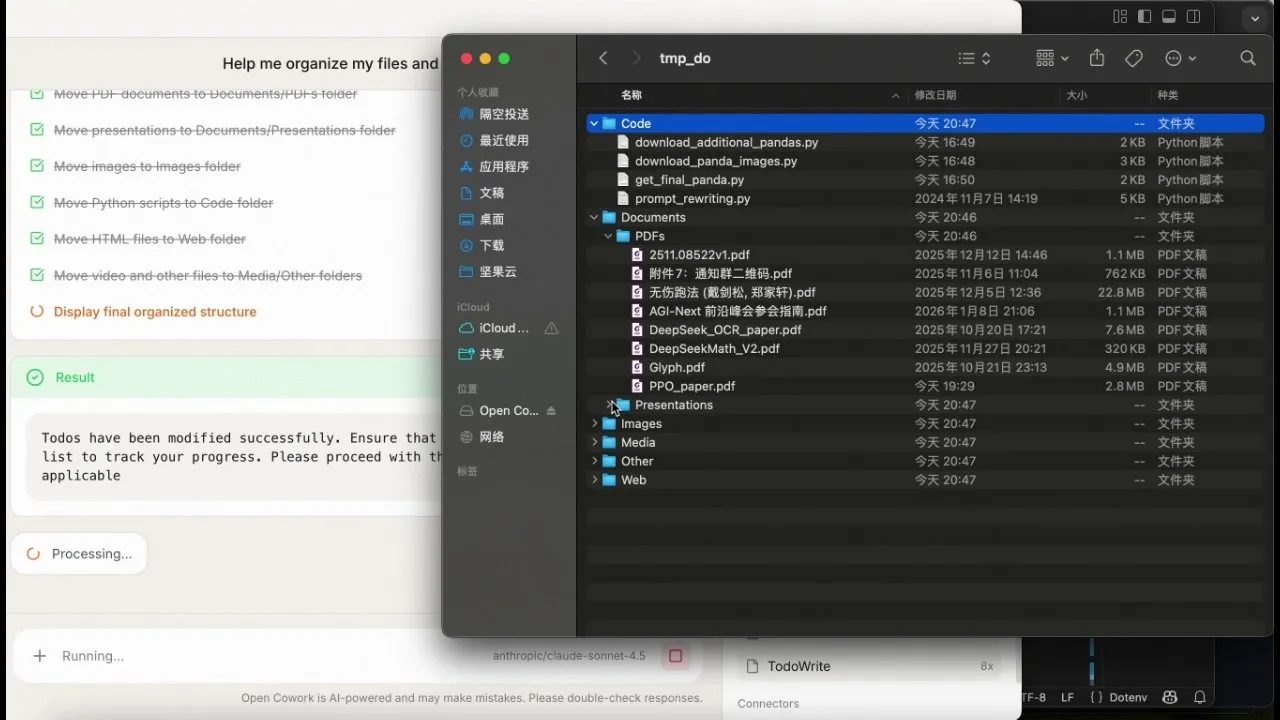Open the More actions ellipsis menu in Finder
This screenshot has width=1280, height=720.
pyautogui.click(x=1181, y=58)
